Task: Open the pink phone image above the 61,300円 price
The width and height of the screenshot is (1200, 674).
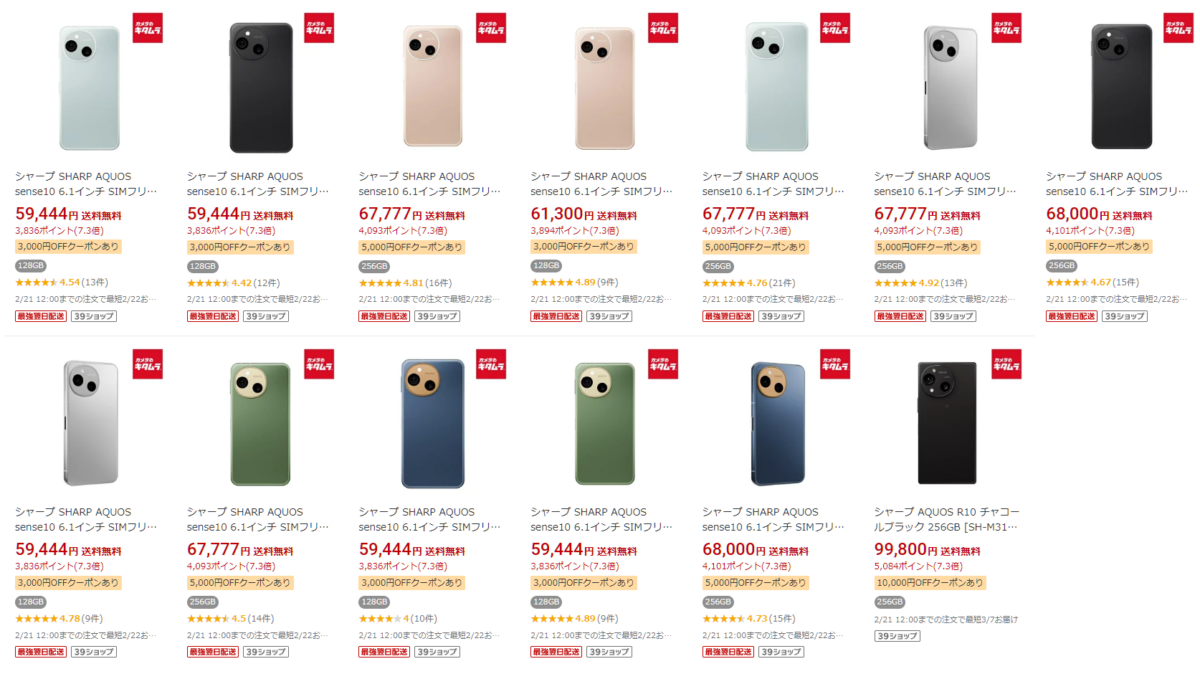Action: (605, 88)
